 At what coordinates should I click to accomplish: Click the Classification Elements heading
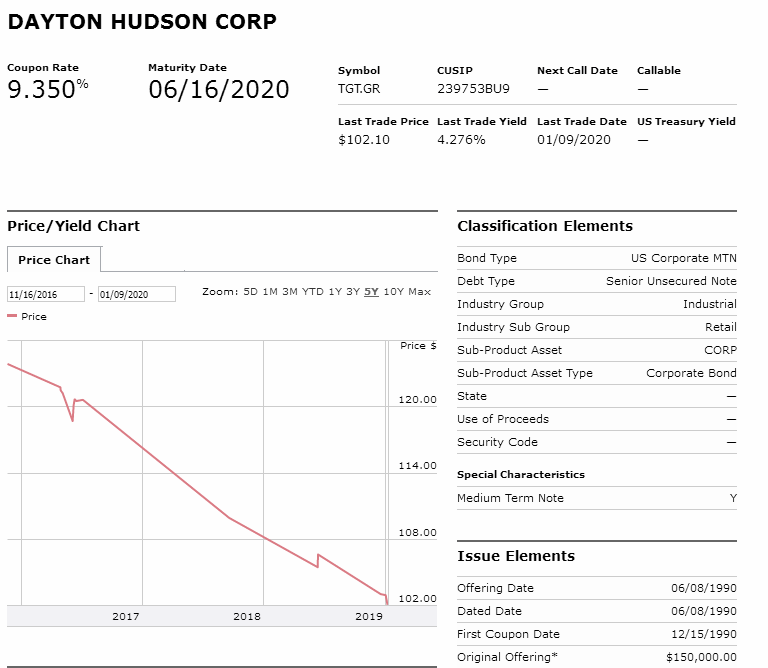tap(545, 226)
